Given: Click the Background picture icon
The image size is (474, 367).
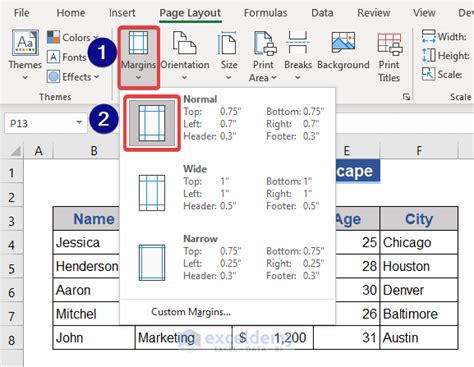Looking at the screenshot, I should pyautogui.click(x=343, y=43).
